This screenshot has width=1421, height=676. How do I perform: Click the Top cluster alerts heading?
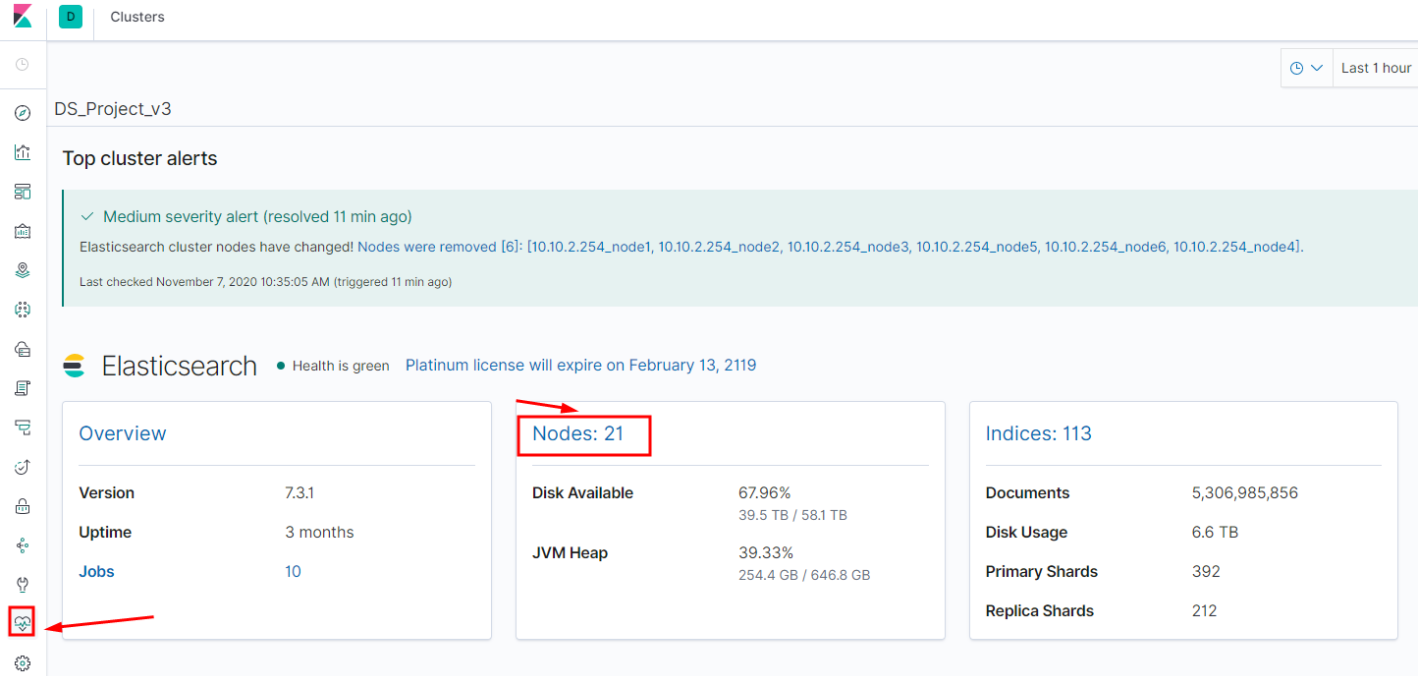140,158
